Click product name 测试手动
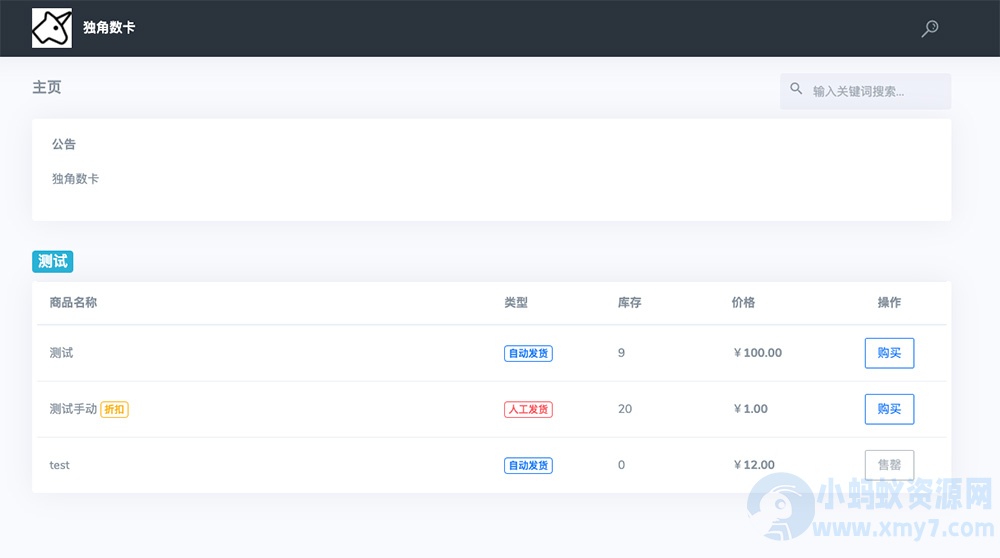1000x558 pixels. [73, 409]
